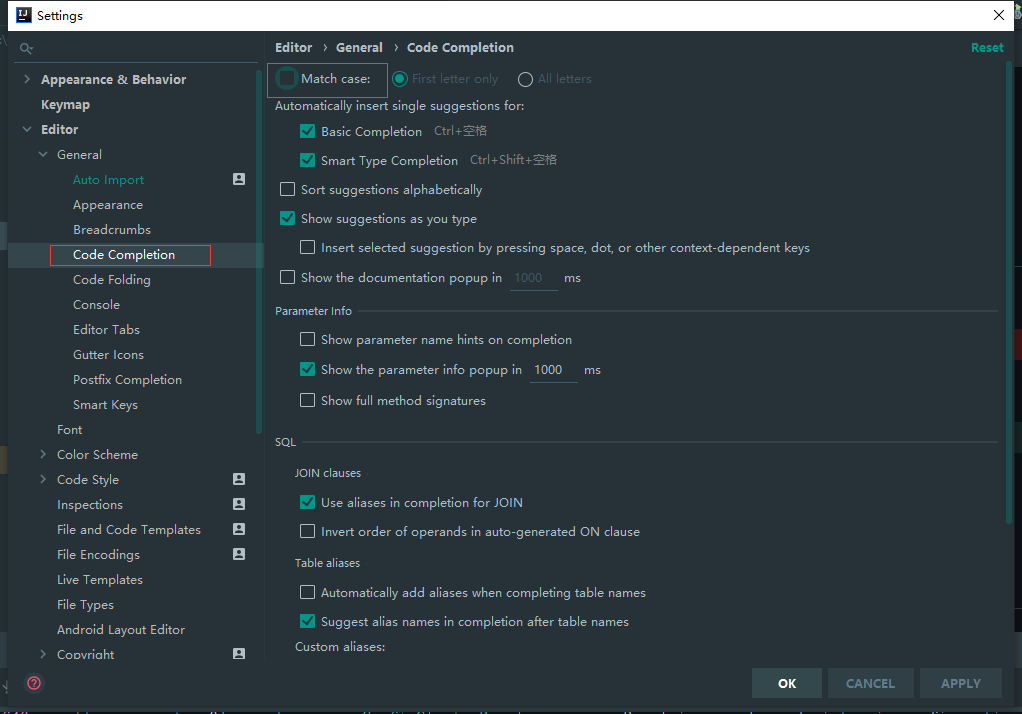Viewport: 1022px width, 714px height.
Task: Click the Reset link
Action: point(987,47)
